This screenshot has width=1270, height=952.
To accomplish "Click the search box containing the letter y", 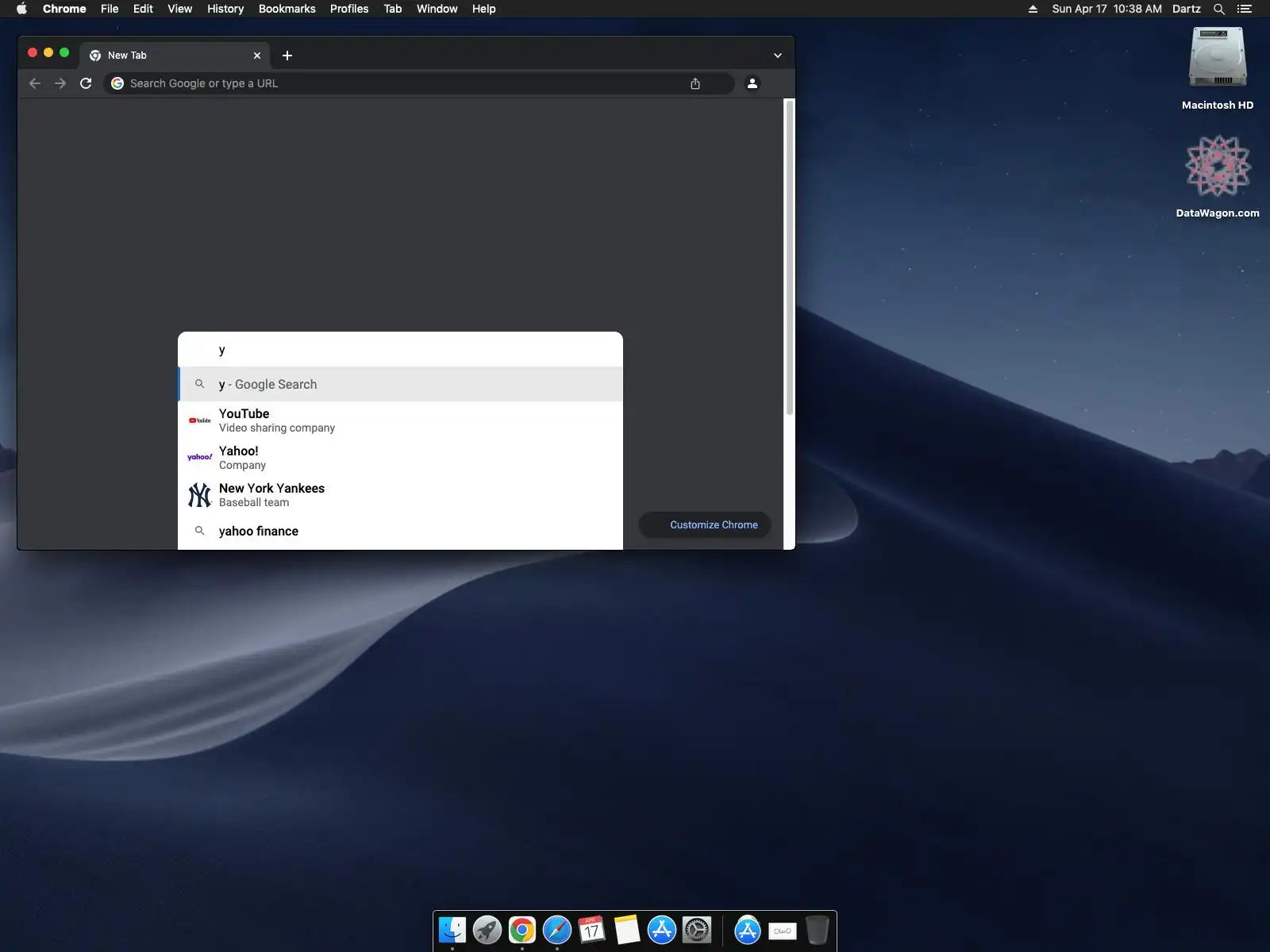I will (x=400, y=350).
